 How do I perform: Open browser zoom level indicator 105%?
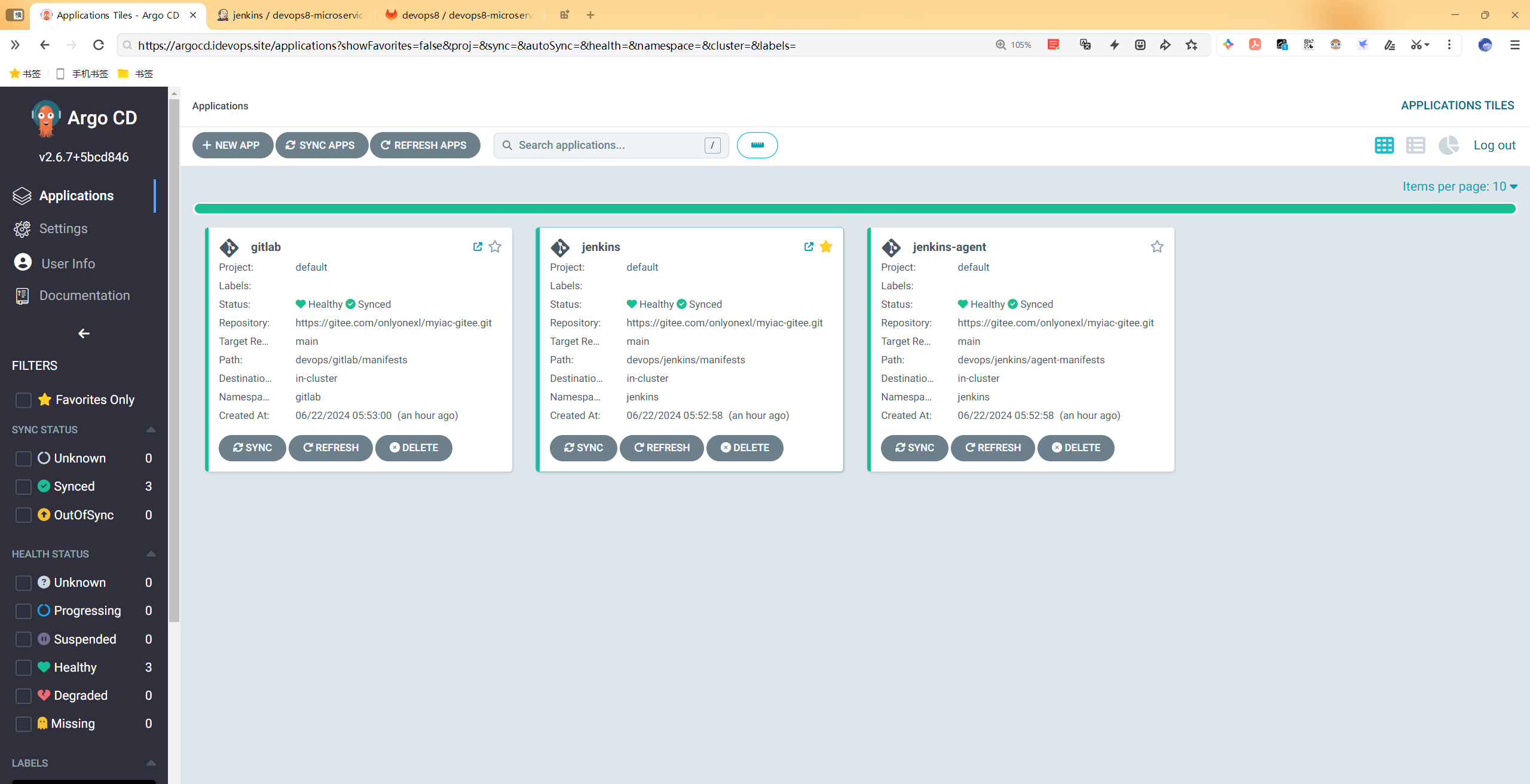[1014, 45]
